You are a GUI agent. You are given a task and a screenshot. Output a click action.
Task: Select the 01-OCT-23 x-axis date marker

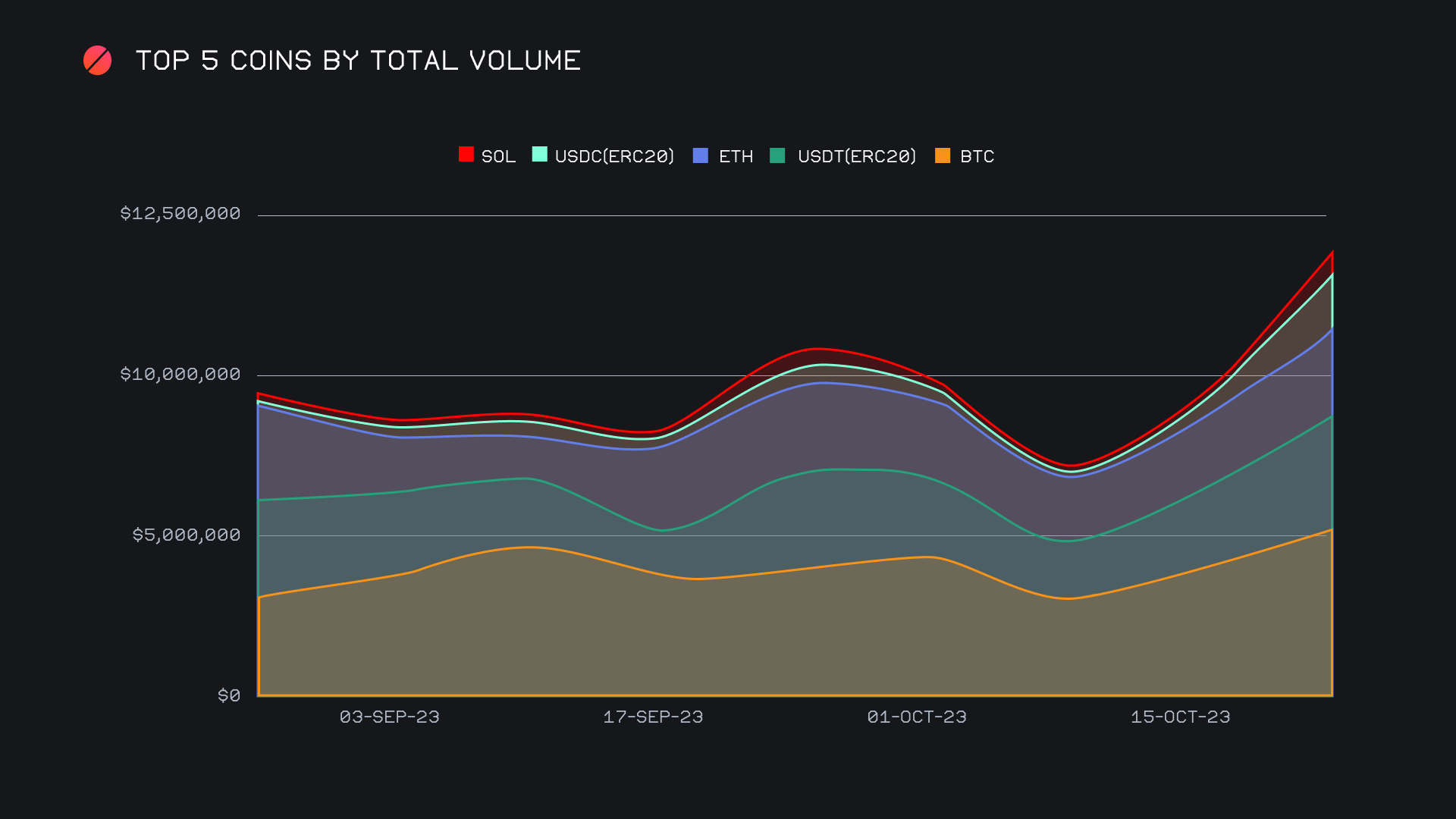tap(917, 717)
